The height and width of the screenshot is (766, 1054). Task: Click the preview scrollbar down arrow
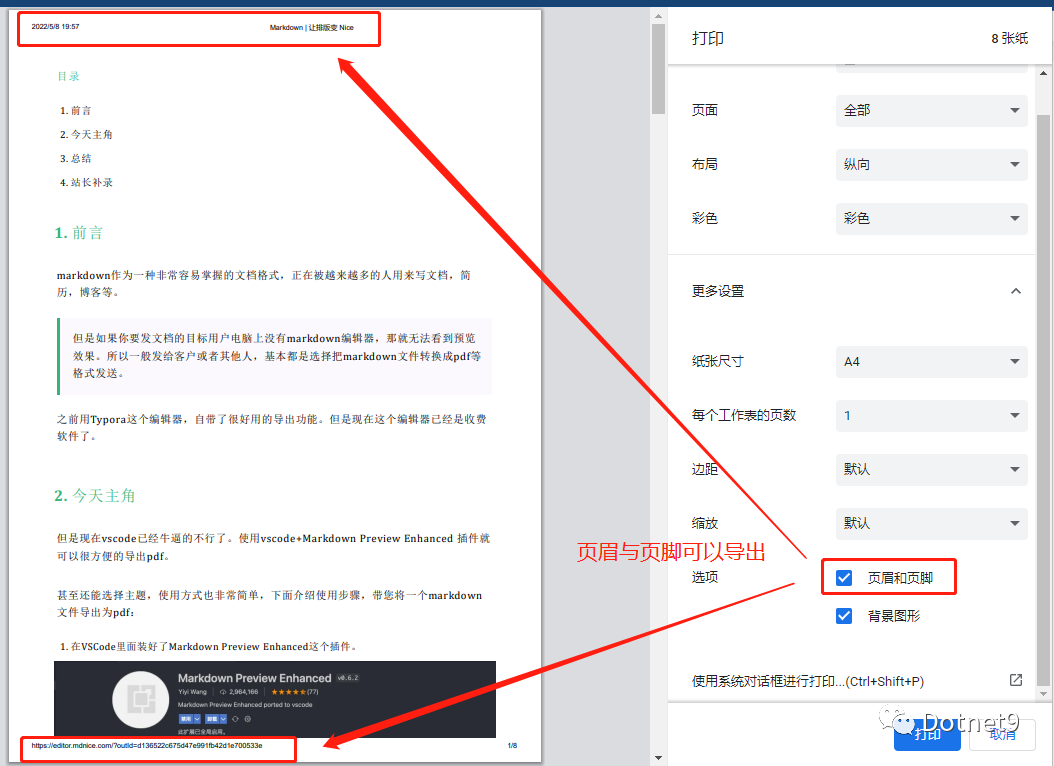pos(658,758)
